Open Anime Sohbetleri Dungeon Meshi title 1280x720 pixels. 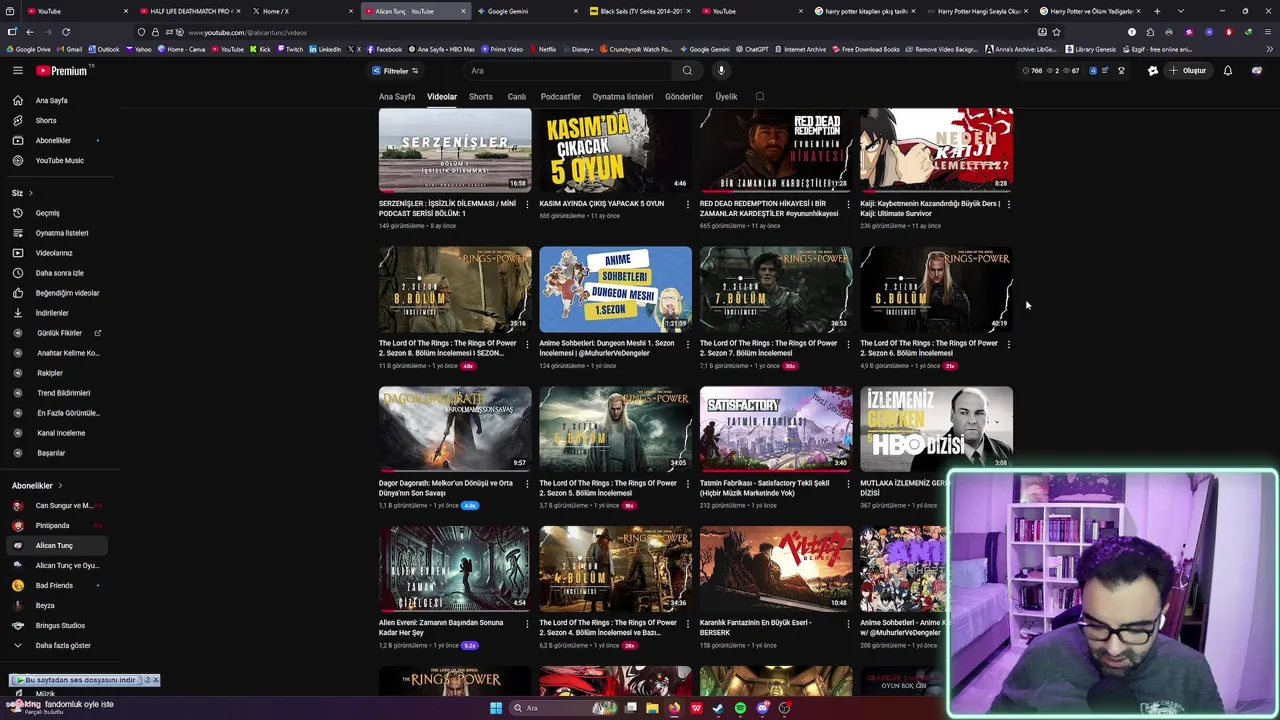click(x=607, y=348)
